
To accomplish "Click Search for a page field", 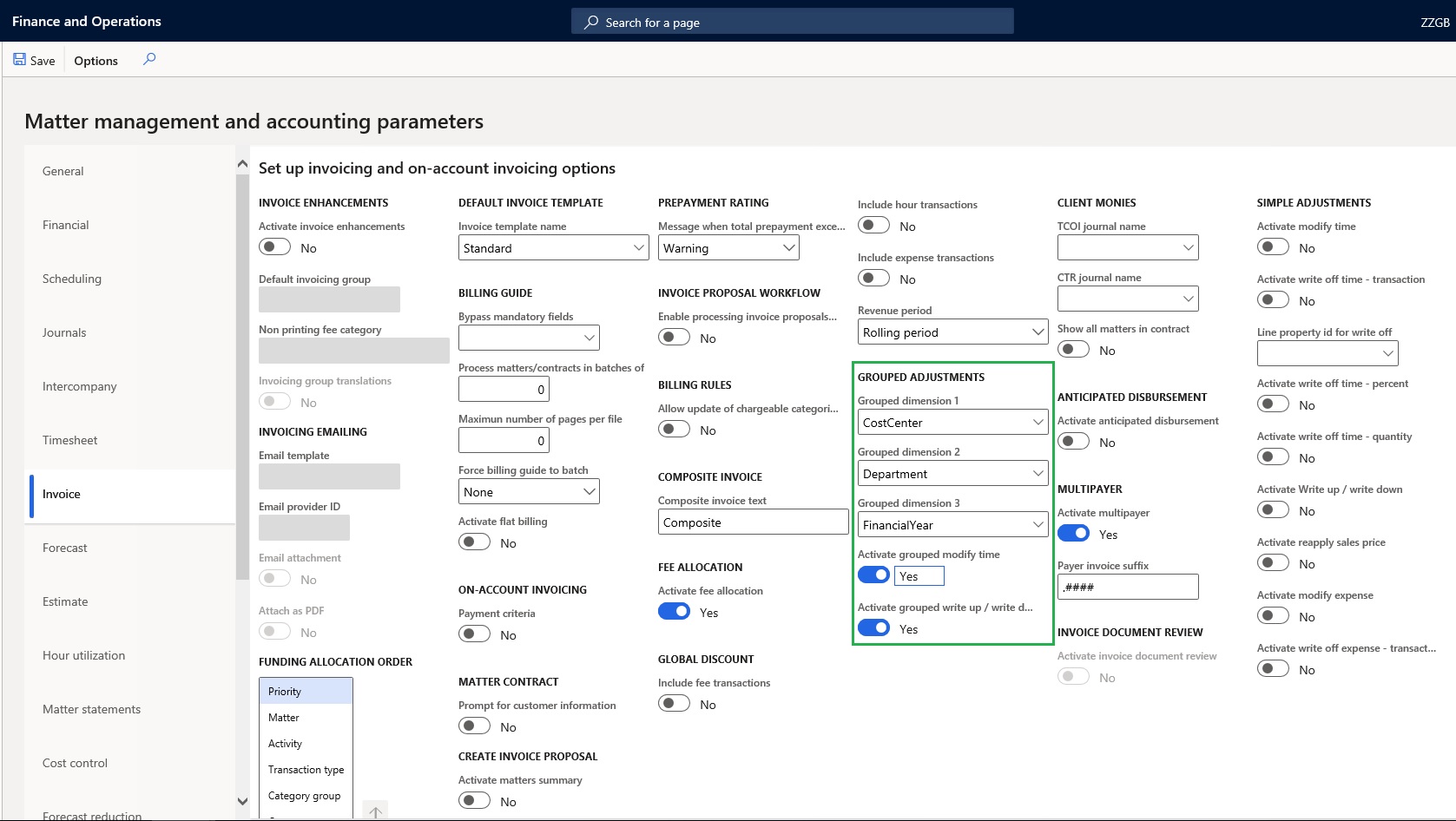I will click(x=792, y=22).
